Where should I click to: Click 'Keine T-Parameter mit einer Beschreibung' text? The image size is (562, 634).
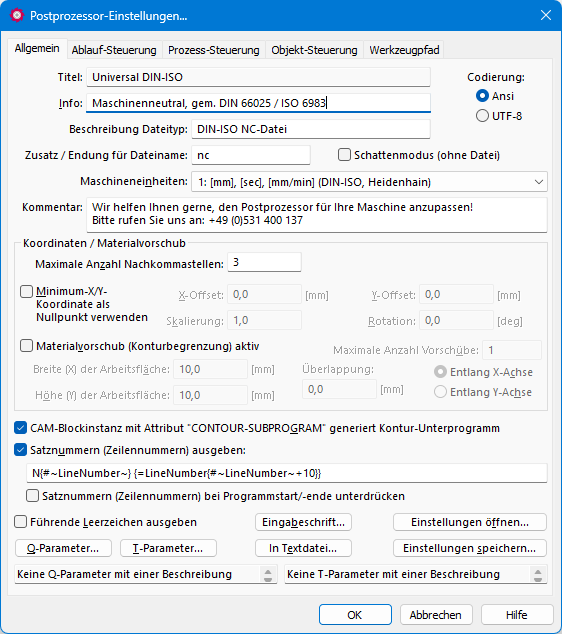tap(393, 574)
